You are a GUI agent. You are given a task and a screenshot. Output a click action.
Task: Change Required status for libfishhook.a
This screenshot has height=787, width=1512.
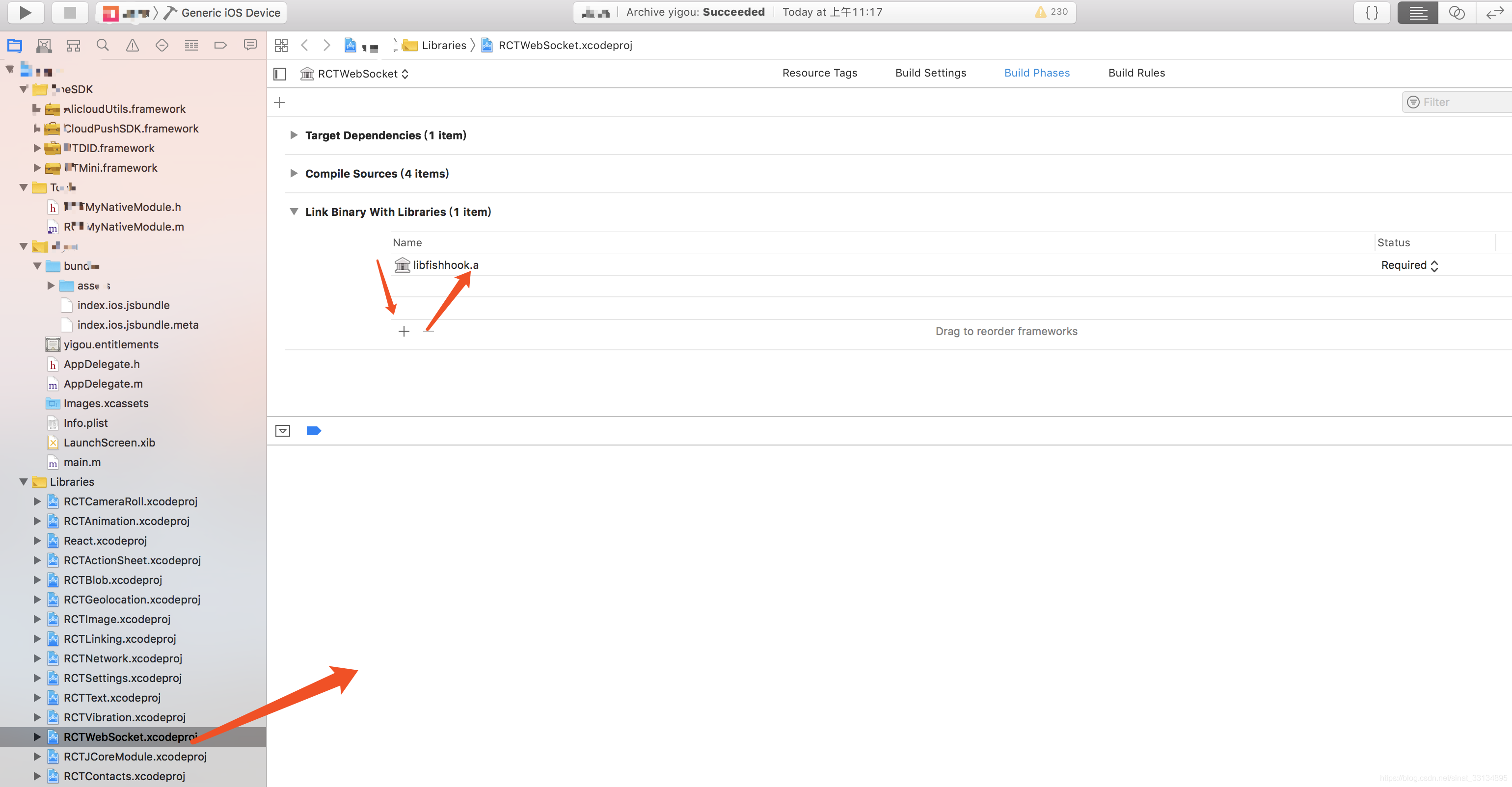coord(1409,265)
